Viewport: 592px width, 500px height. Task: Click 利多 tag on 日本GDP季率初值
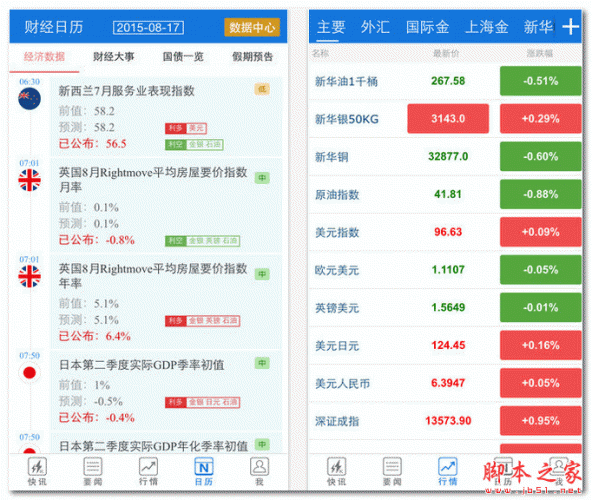click(202, 403)
